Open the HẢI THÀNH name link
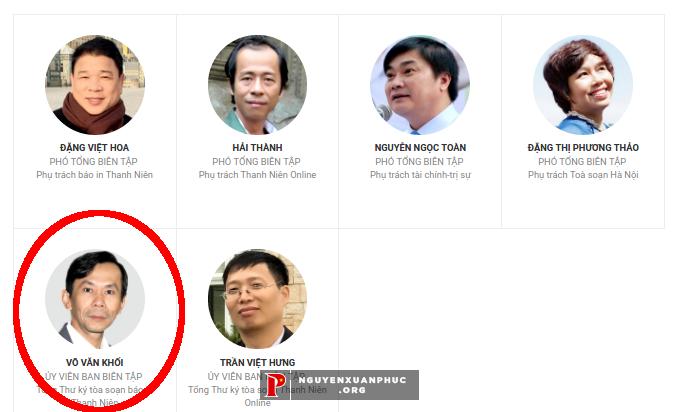 (x=258, y=147)
